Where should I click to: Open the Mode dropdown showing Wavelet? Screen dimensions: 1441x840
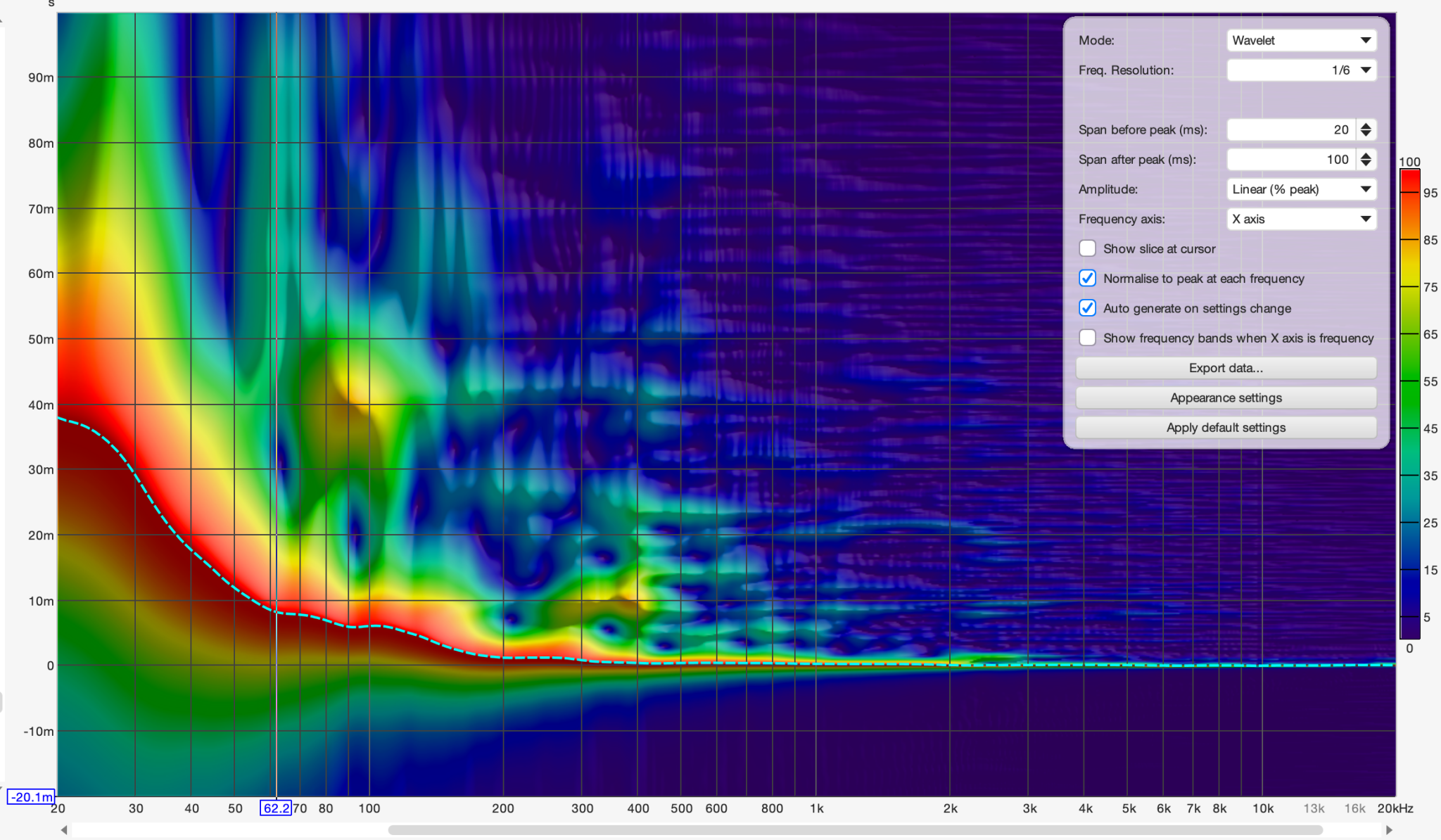1301,40
